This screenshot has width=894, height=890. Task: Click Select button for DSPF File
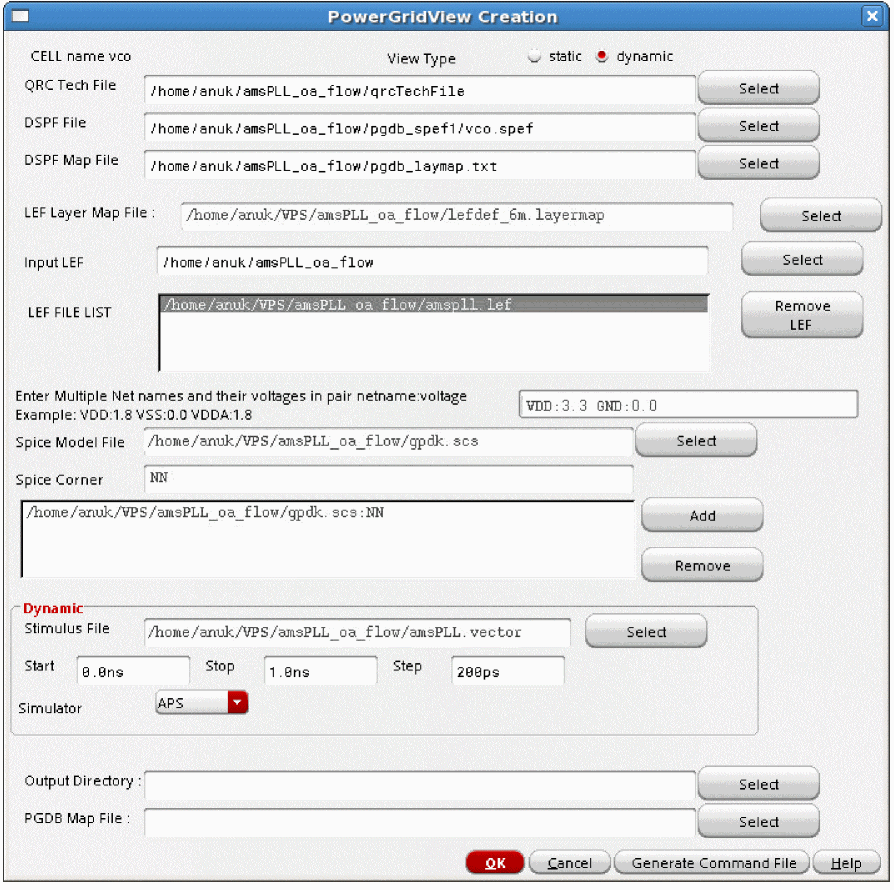pos(758,126)
